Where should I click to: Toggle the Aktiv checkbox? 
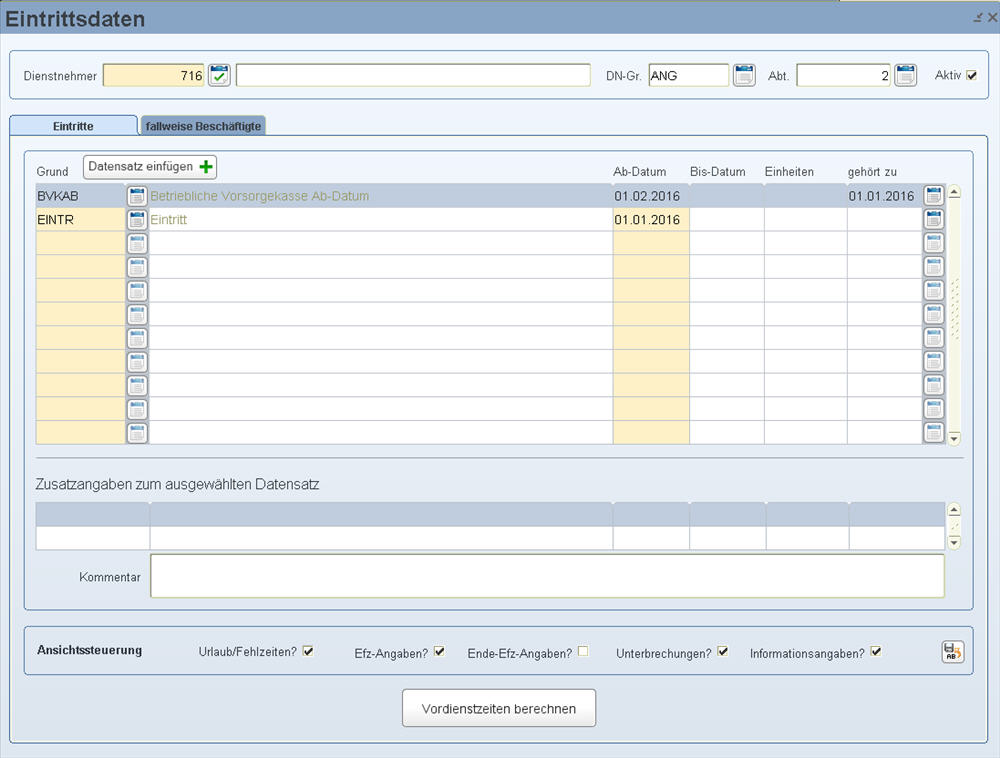(971, 75)
